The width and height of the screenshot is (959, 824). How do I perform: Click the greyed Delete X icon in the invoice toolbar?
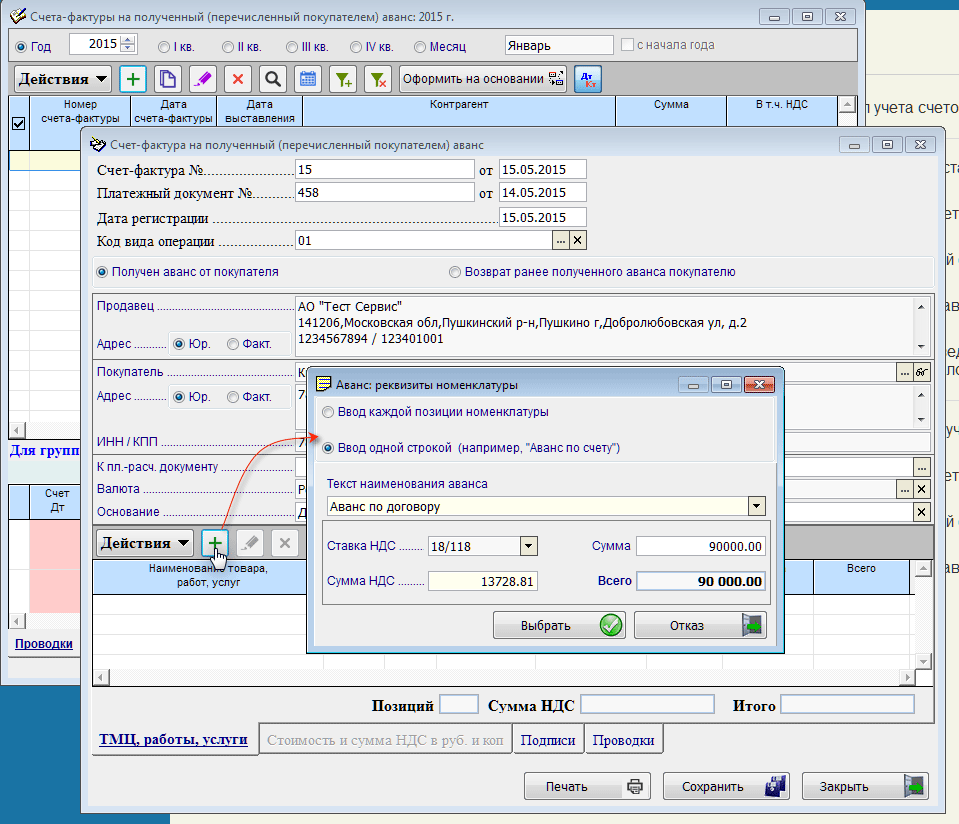pyautogui.click(x=284, y=543)
